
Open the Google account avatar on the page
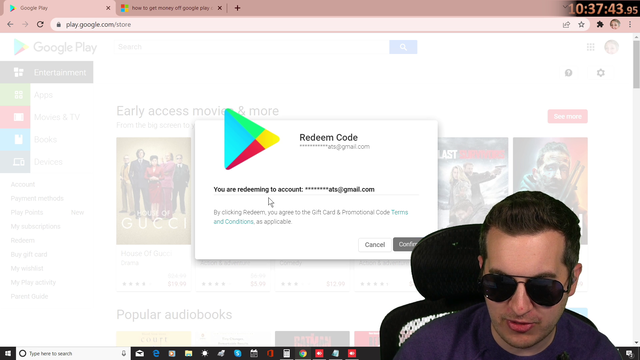[611, 47]
